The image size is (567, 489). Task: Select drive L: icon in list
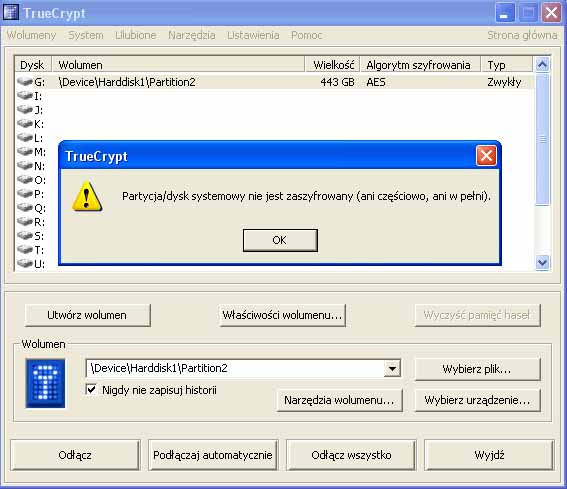[x=25, y=137]
